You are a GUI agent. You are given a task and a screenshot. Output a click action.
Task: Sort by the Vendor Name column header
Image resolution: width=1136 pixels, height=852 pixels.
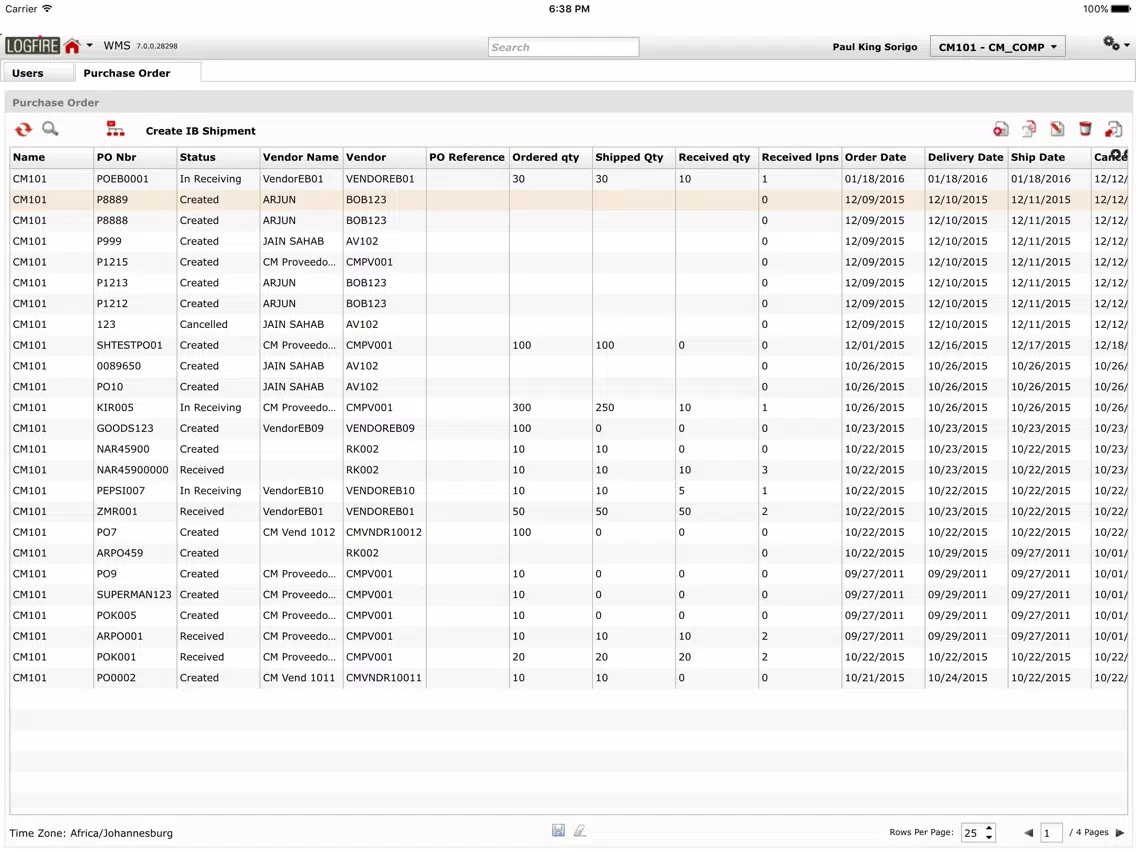pos(301,157)
